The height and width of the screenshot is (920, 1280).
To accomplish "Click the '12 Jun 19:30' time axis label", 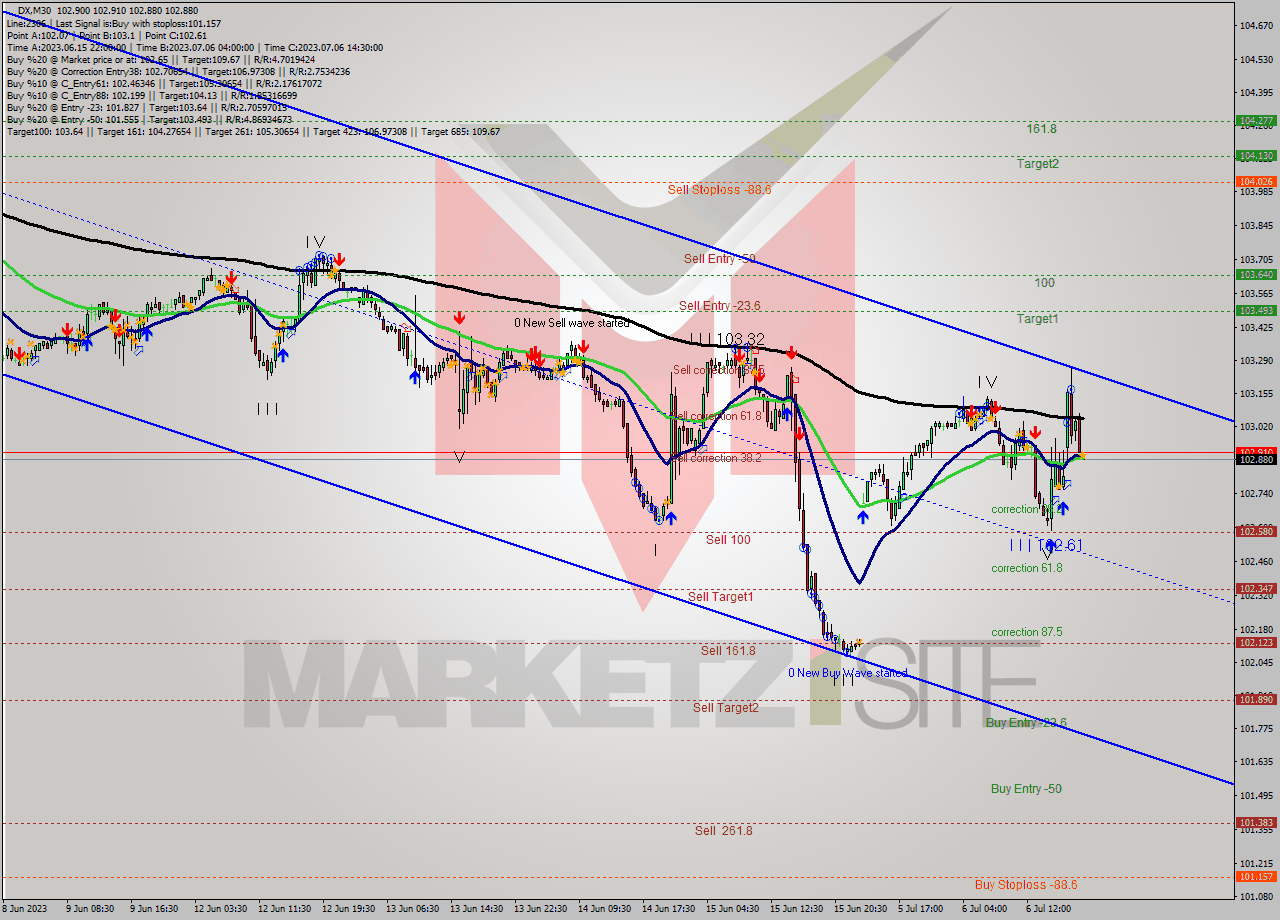I will 349,909.
